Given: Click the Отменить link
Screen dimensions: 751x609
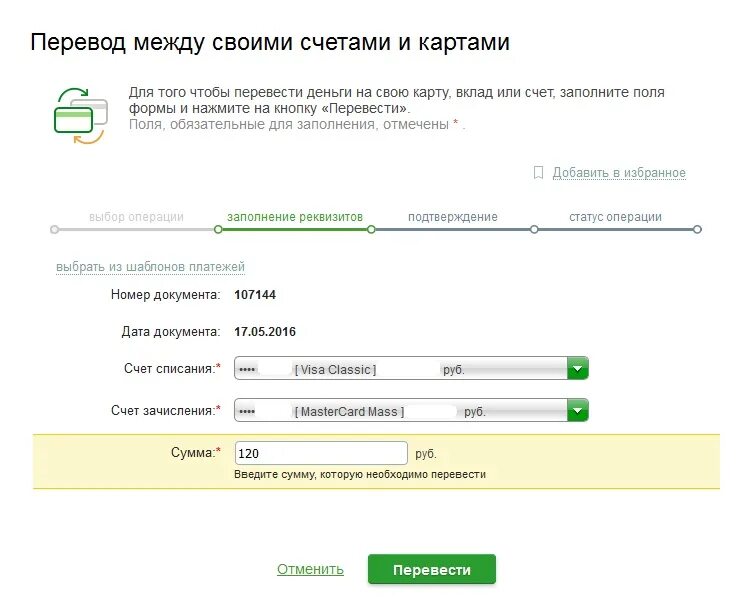Looking at the screenshot, I should (310, 569).
